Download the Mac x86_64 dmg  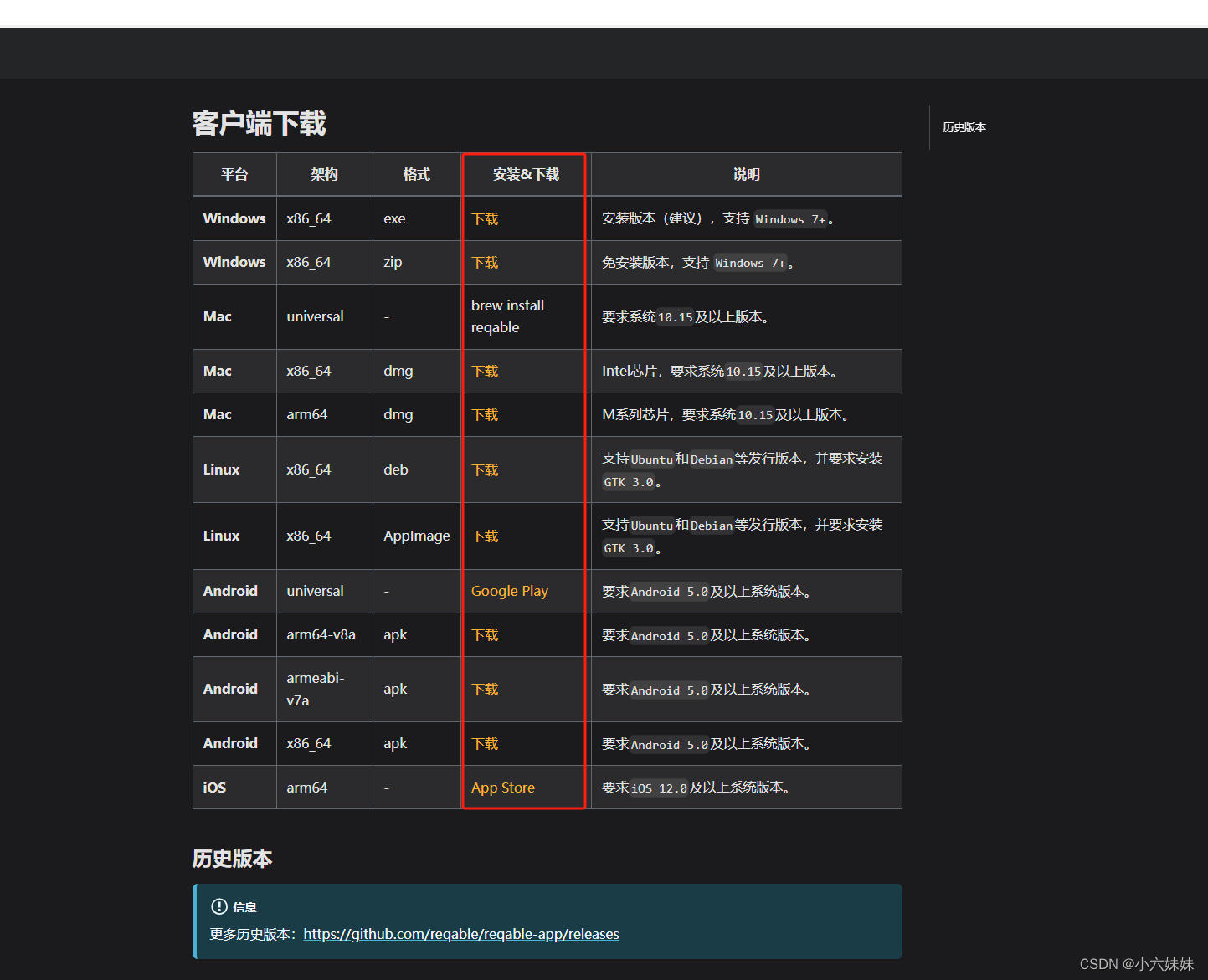(485, 372)
